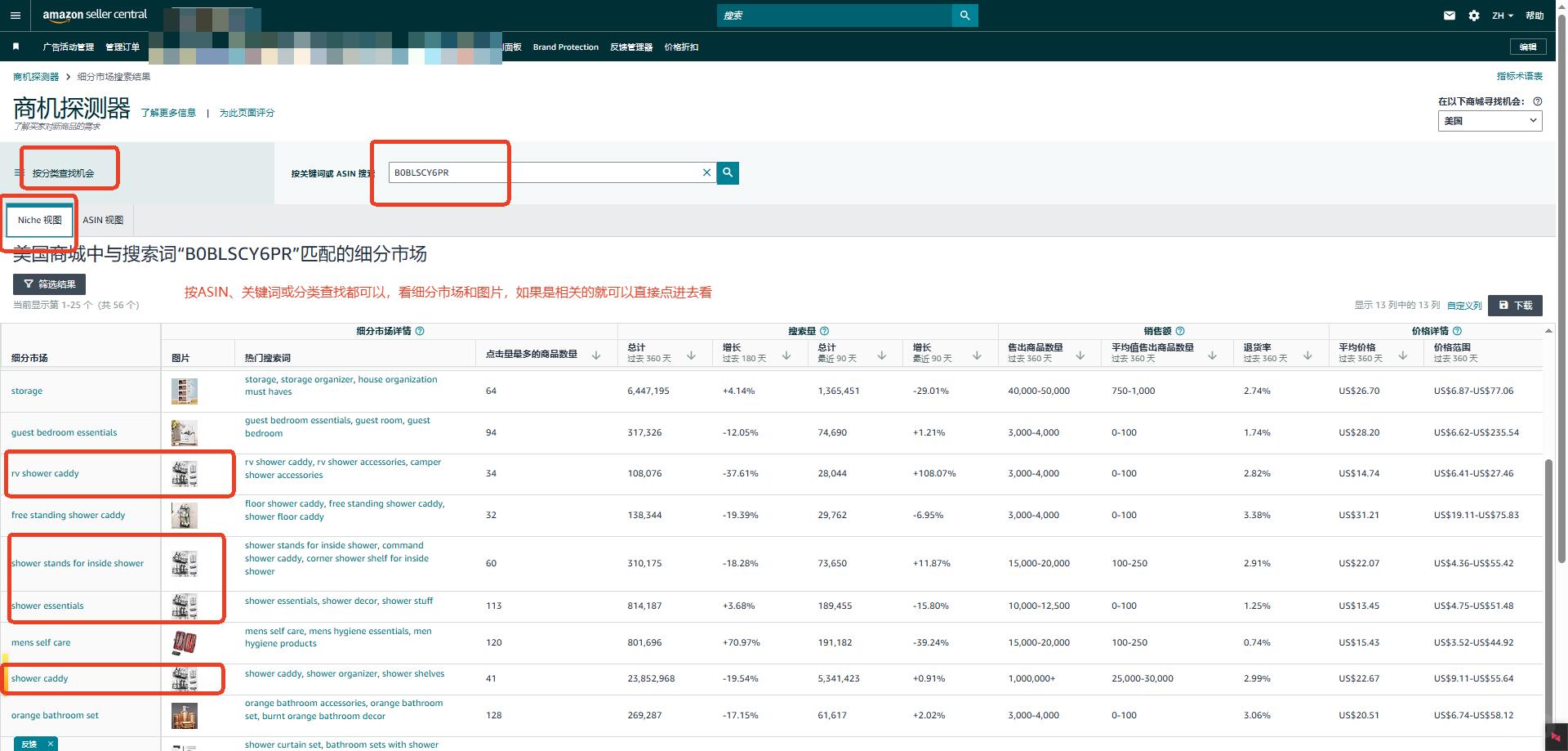1568x751 pixels.
Task: Open 管理订单 menu item
Action: click(122, 47)
